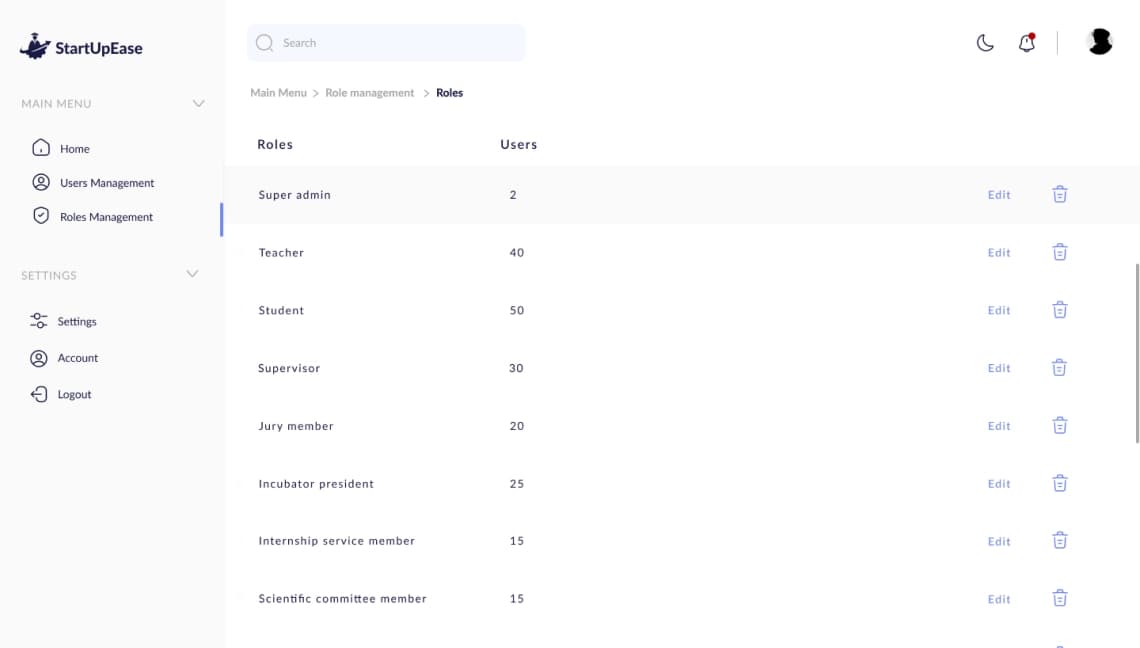Select the Incubator president role name
The image size is (1140, 648).
tap(316, 484)
